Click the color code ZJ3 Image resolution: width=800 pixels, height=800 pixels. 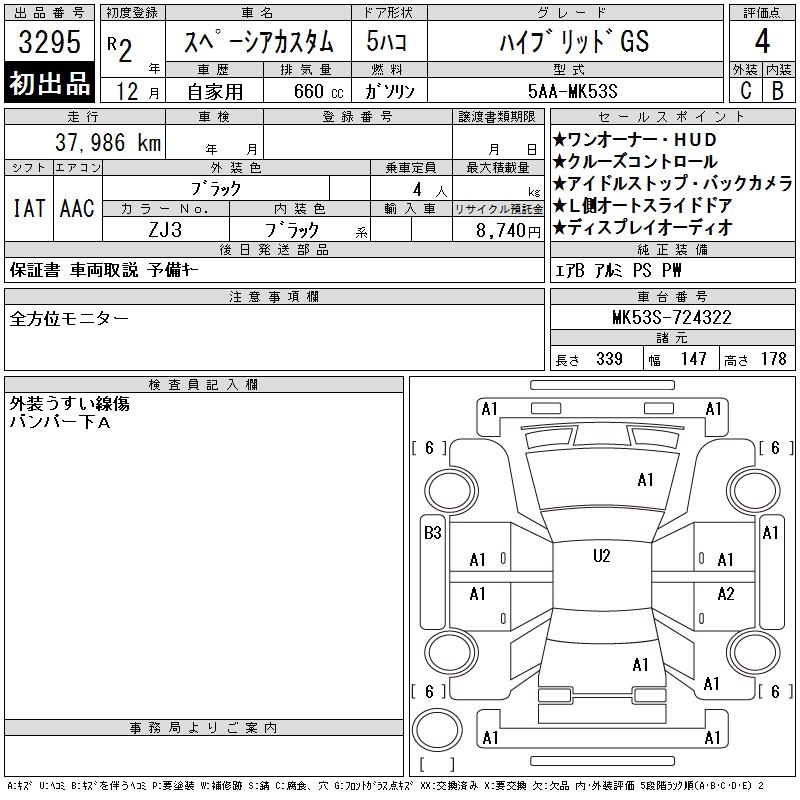(x=165, y=230)
